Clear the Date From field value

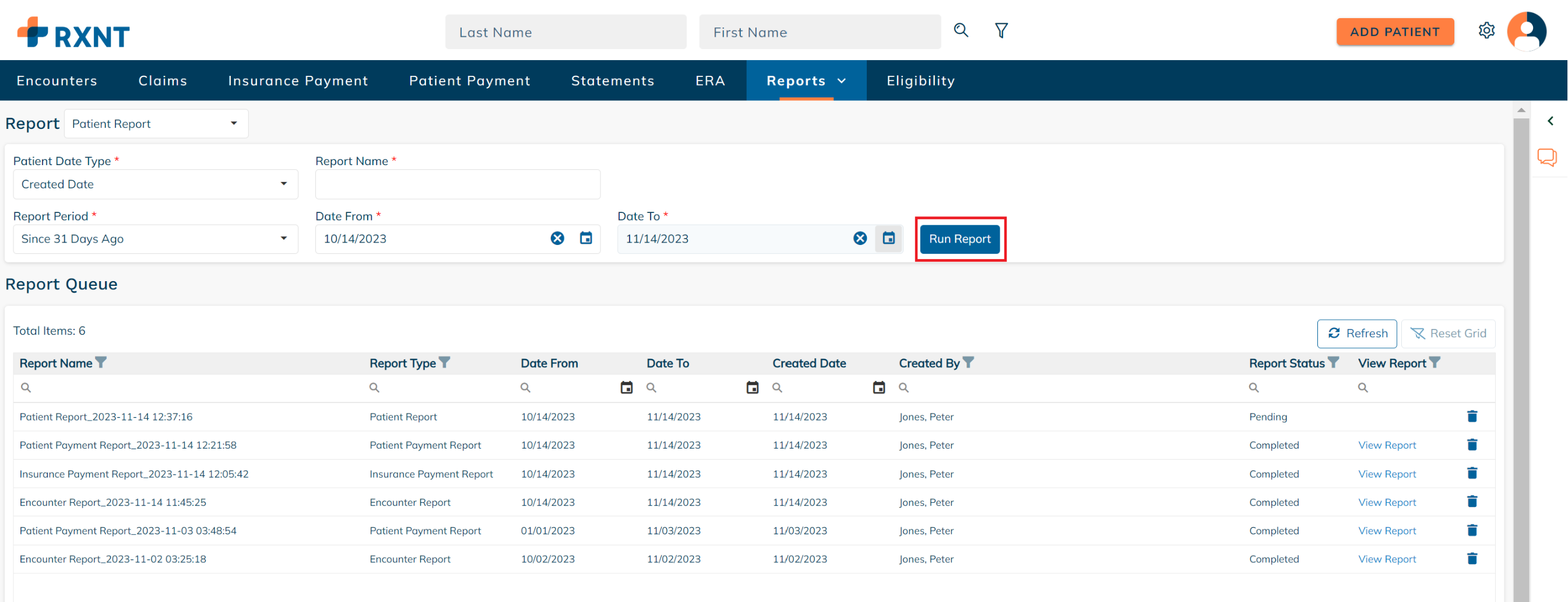(557, 238)
